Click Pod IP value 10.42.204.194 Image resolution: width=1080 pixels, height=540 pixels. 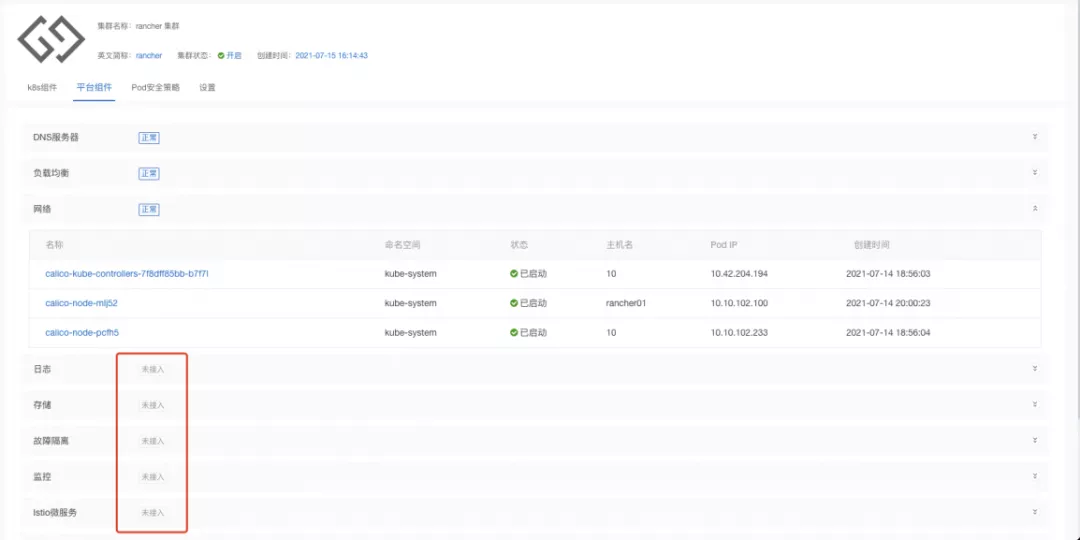click(739, 273)
